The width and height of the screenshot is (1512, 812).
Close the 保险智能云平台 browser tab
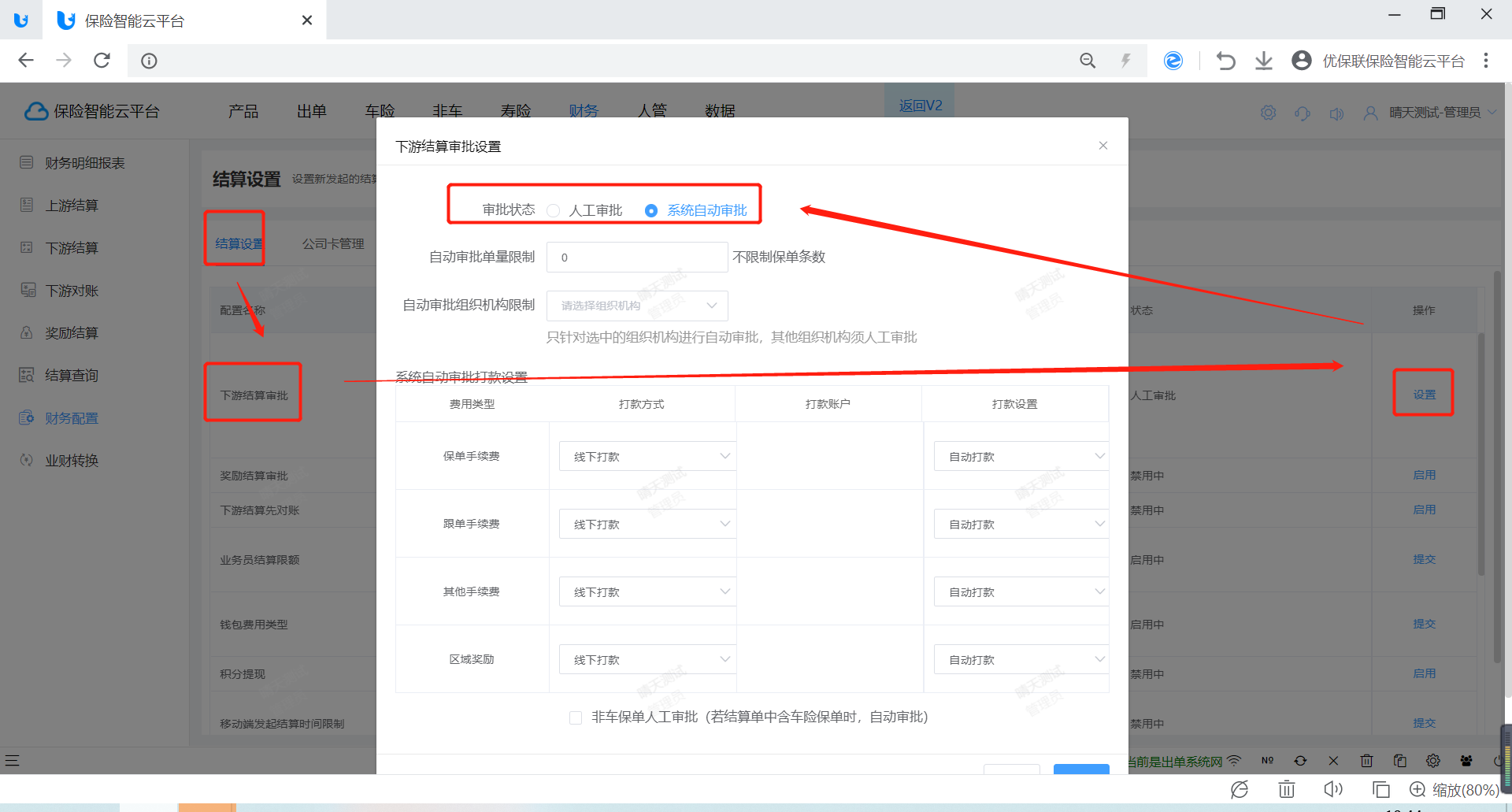pyautogui.click(x=307, y=20)
